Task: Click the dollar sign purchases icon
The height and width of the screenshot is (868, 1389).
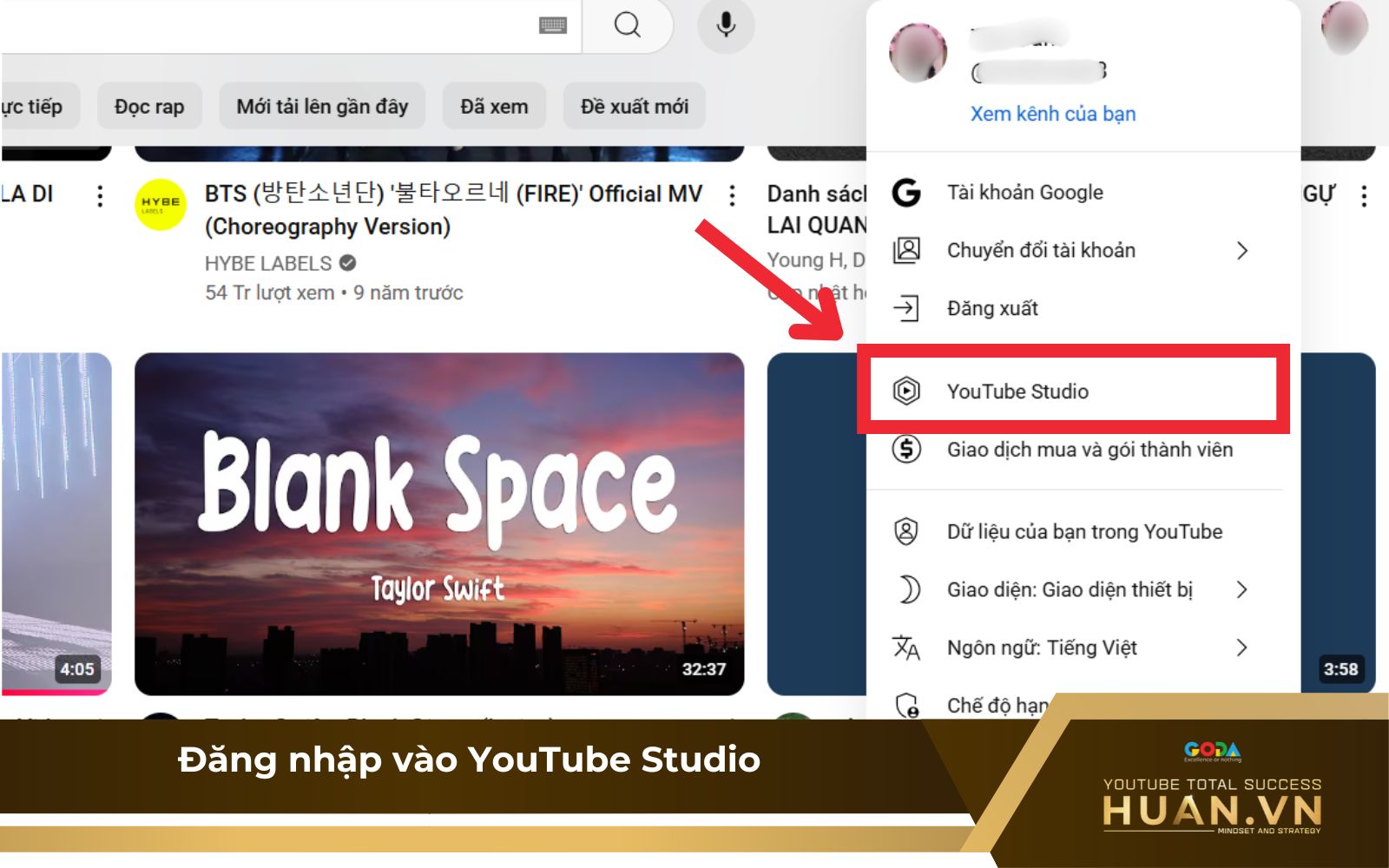Action: click(906, 449)
